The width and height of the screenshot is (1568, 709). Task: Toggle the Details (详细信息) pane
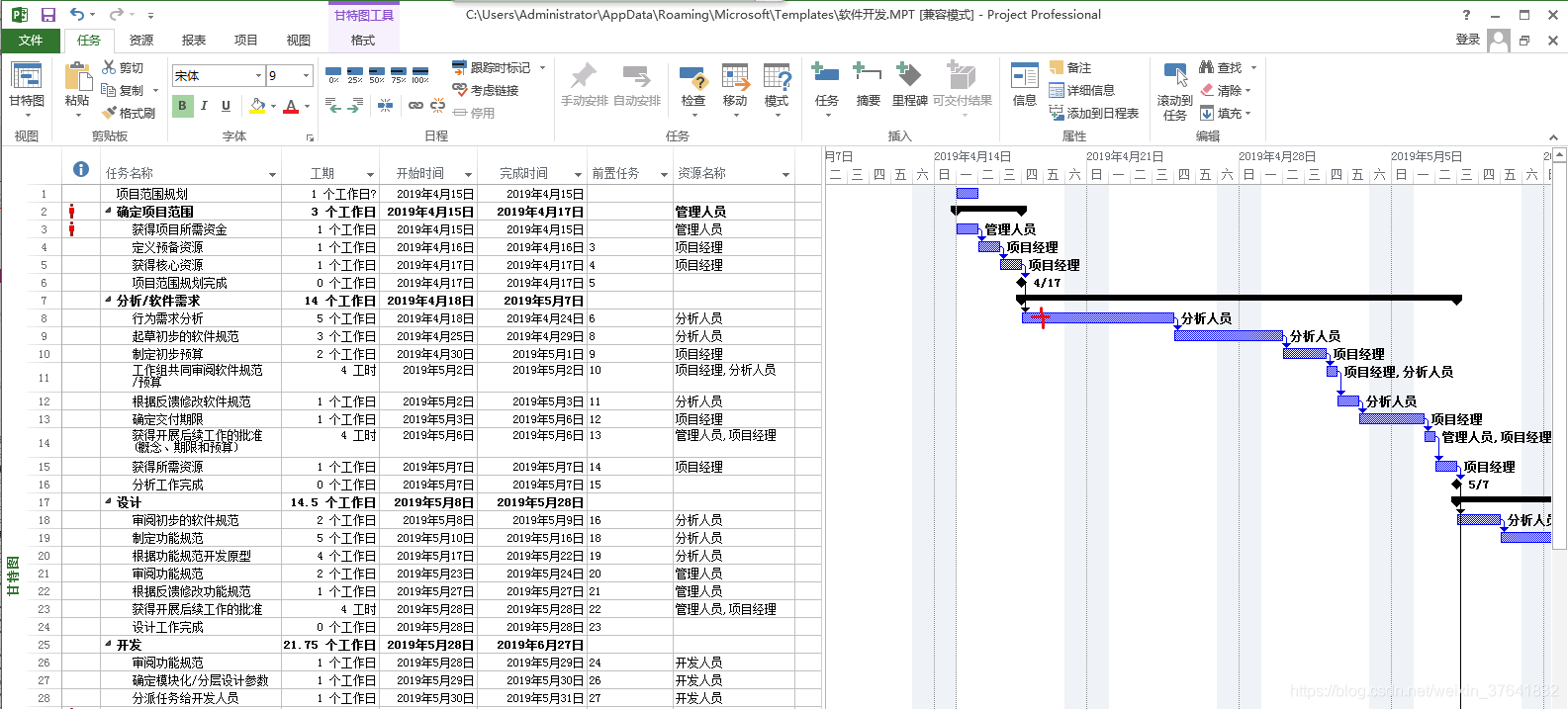(x=1081, y=90)
